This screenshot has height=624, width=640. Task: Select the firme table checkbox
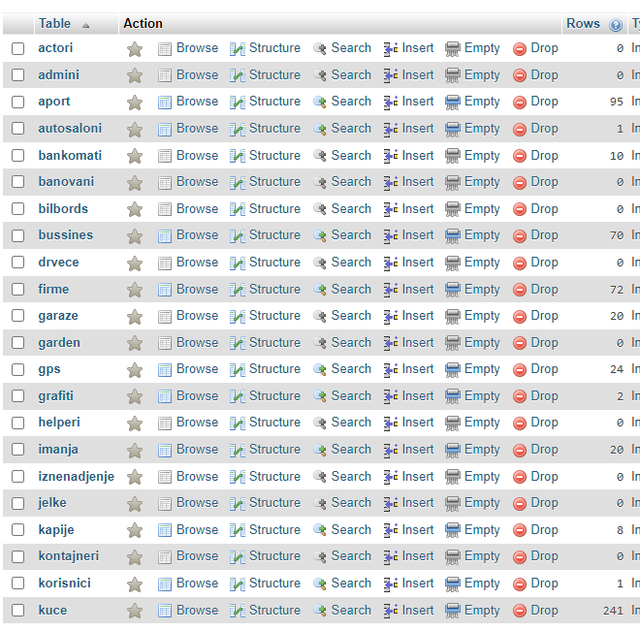click(18, 289)
